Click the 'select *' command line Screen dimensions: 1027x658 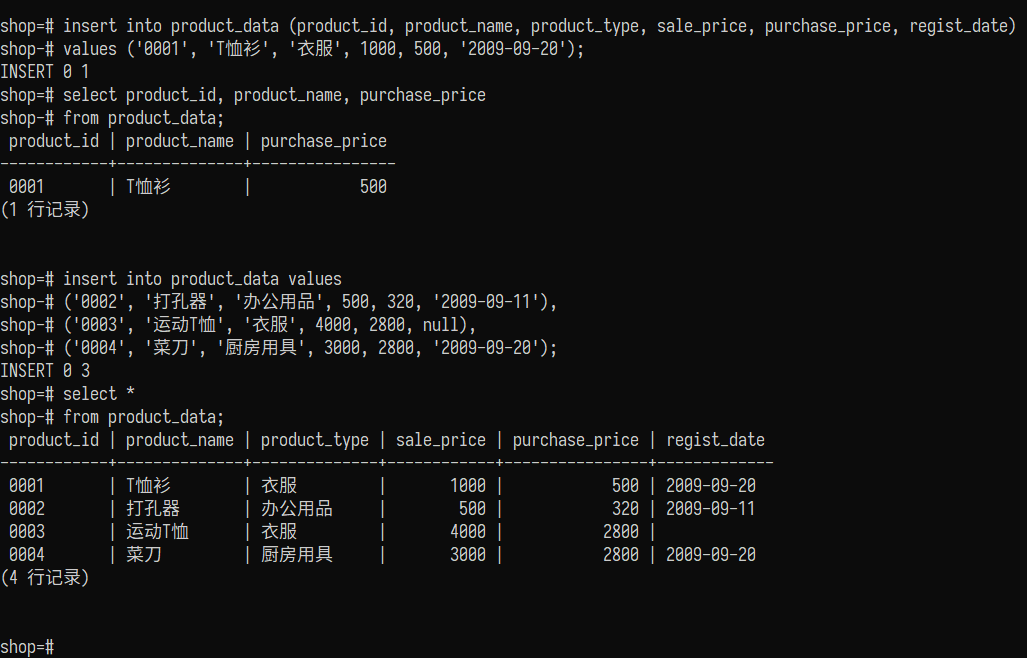98,394
